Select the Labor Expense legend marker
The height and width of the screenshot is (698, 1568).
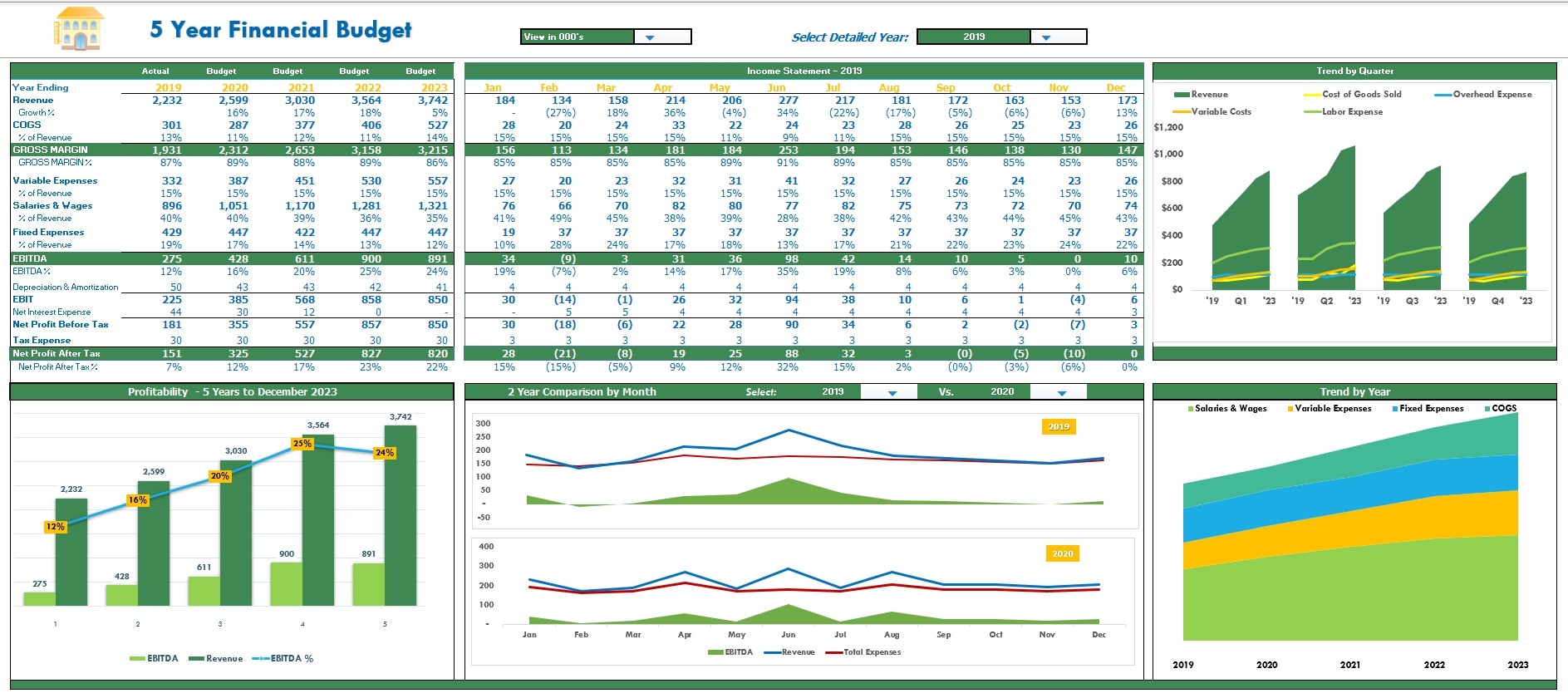pyautogui.click(x=1312, y=112)
